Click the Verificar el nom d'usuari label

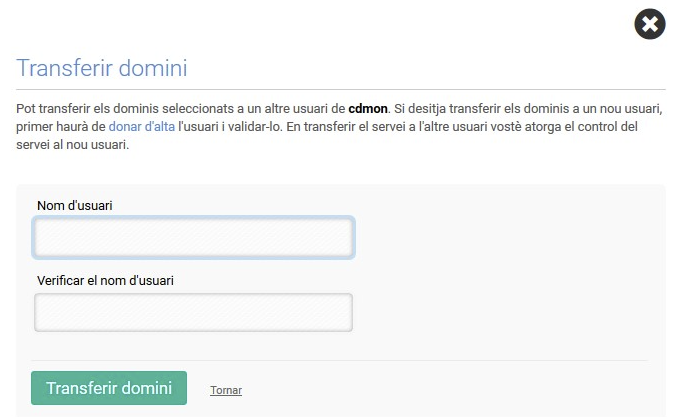pyautogui.click(x=105, y=280)
